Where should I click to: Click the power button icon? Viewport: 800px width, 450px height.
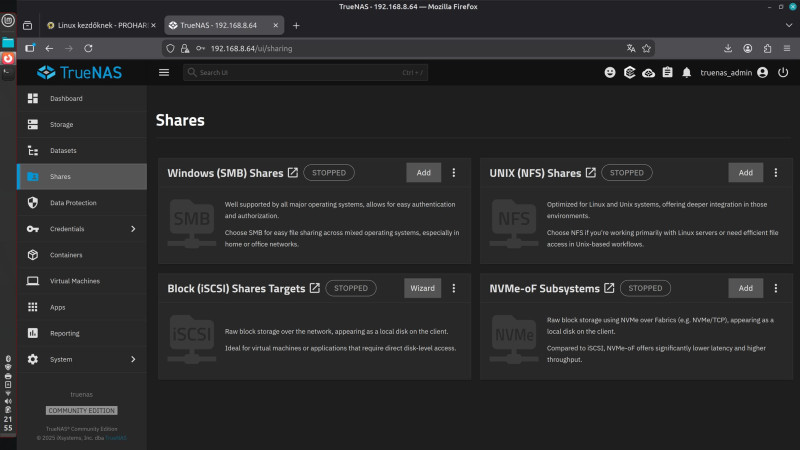pyautogui.click(x=783, y=72)
